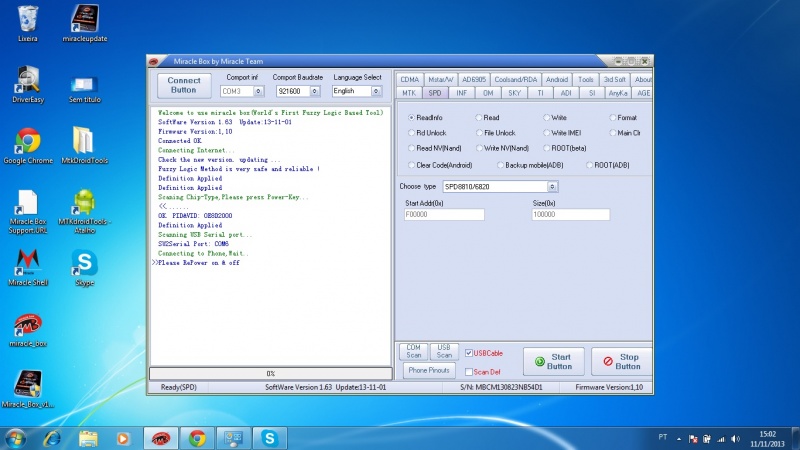This screenshot has height=450, width=800.
Task: Click the USB Scan button
Action: (x=444, y=351)
